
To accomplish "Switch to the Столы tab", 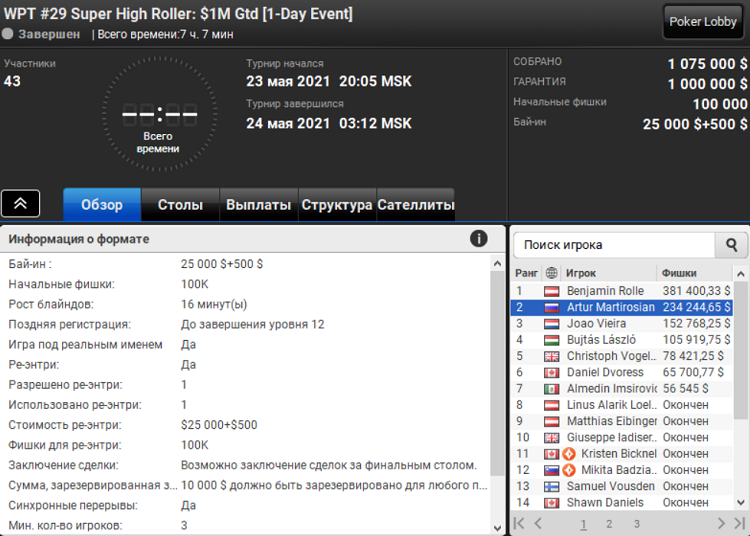I will [x=180, y=205].
